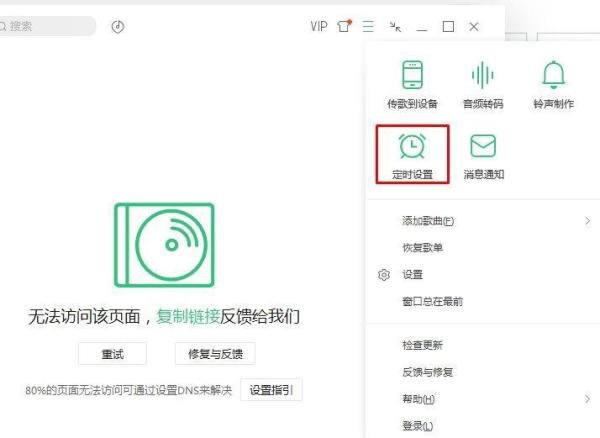Toggle 窗口总在最前 always on top

432,301
